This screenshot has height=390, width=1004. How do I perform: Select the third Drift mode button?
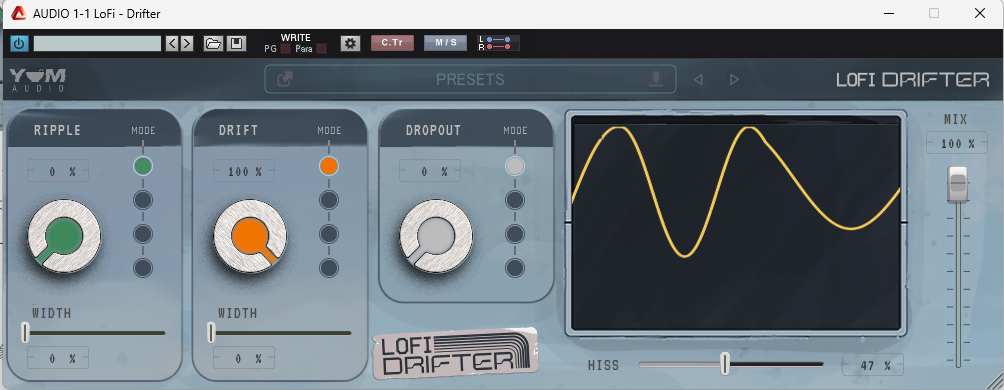(328, 233)
